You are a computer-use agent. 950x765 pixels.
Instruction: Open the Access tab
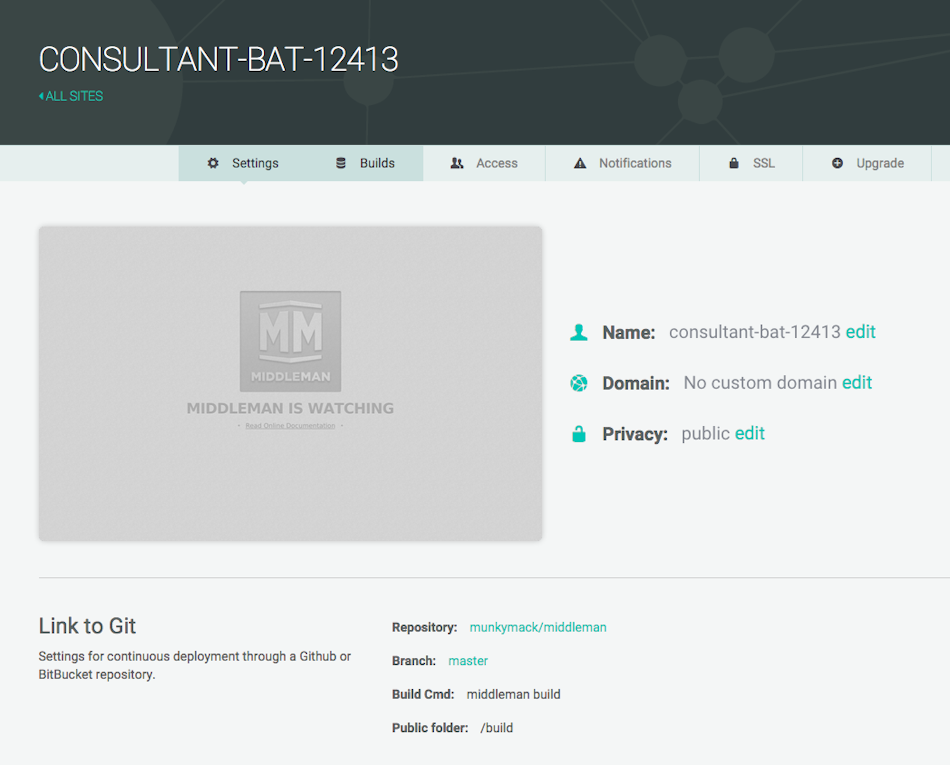coord(484,163)
